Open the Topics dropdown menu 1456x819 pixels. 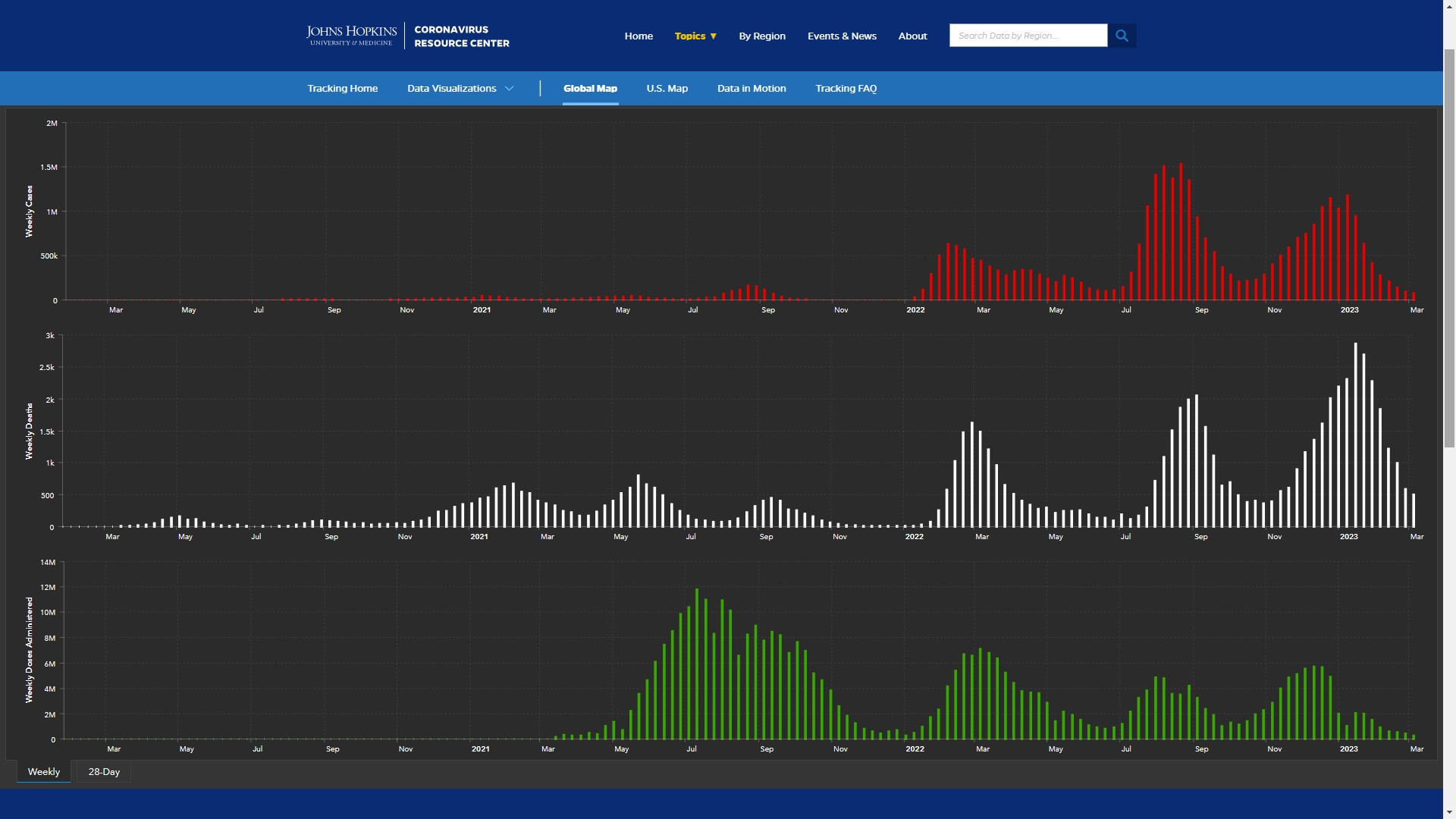tap(695, 36)
